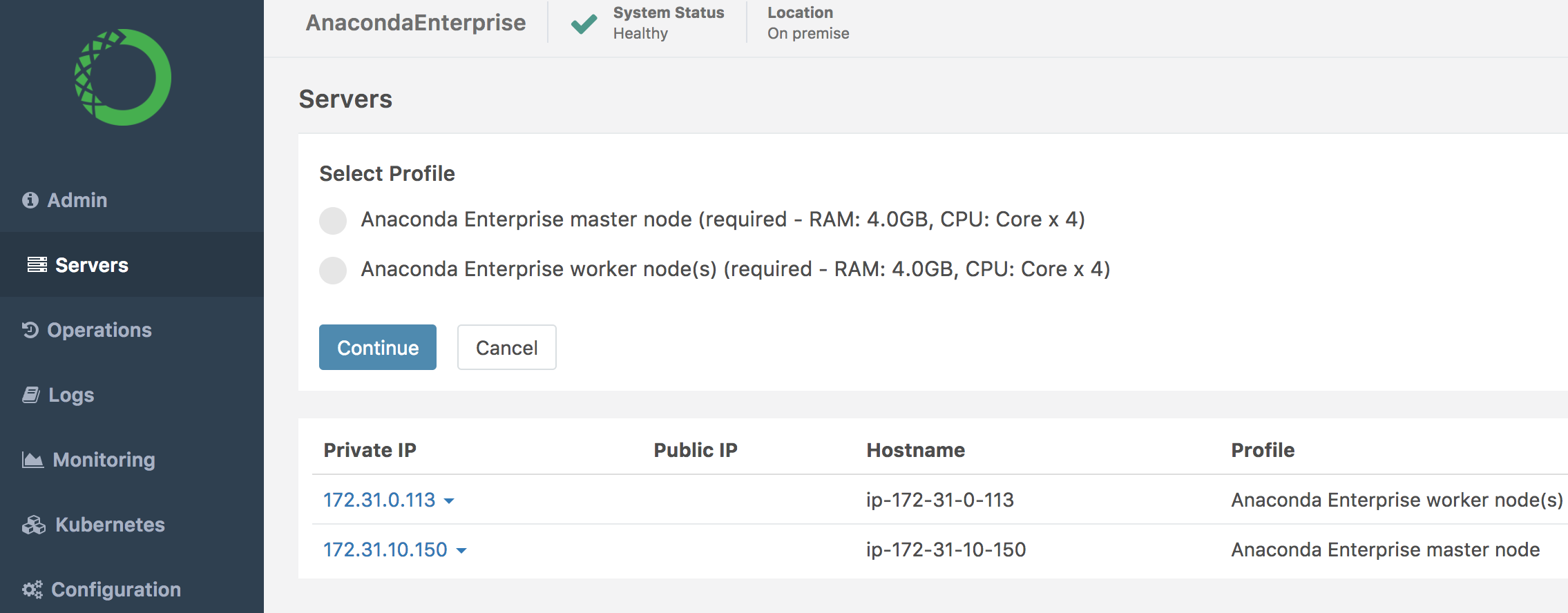Click the Configuration gears icon

pyautogui.click(x=32, y=590)
